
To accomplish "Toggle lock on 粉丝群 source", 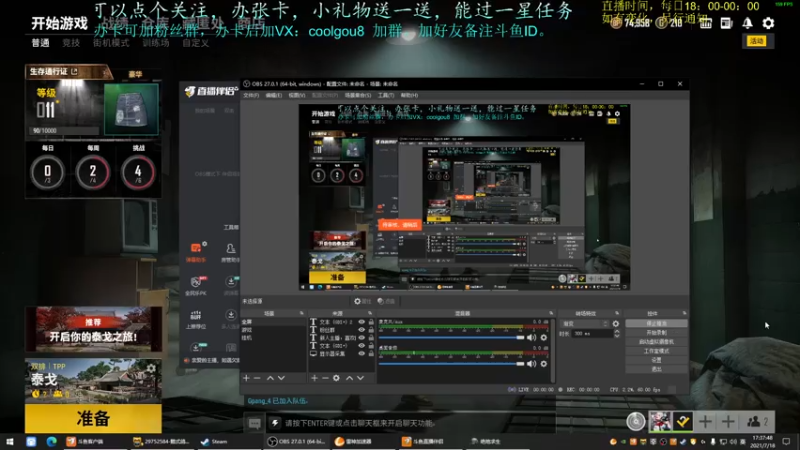I will tap(371, 330).
